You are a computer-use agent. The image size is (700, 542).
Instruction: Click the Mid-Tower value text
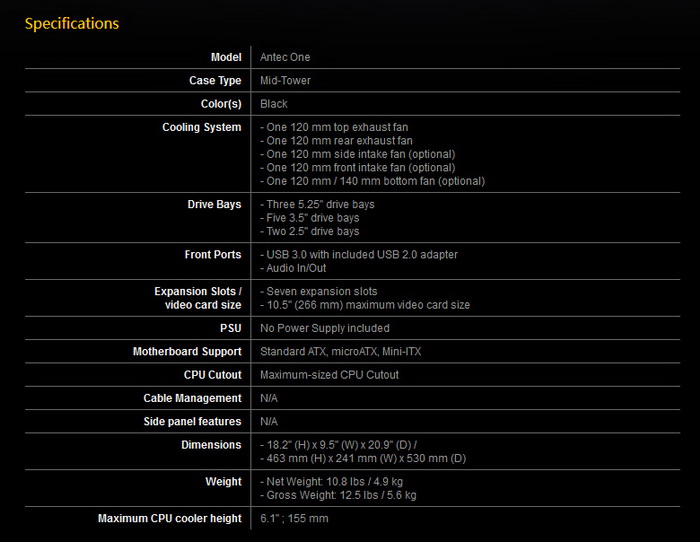click(x=285, y=80)
